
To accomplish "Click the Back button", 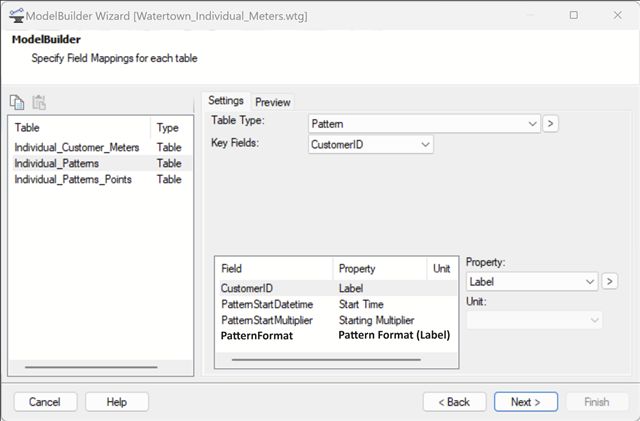I will click(454, 402).
